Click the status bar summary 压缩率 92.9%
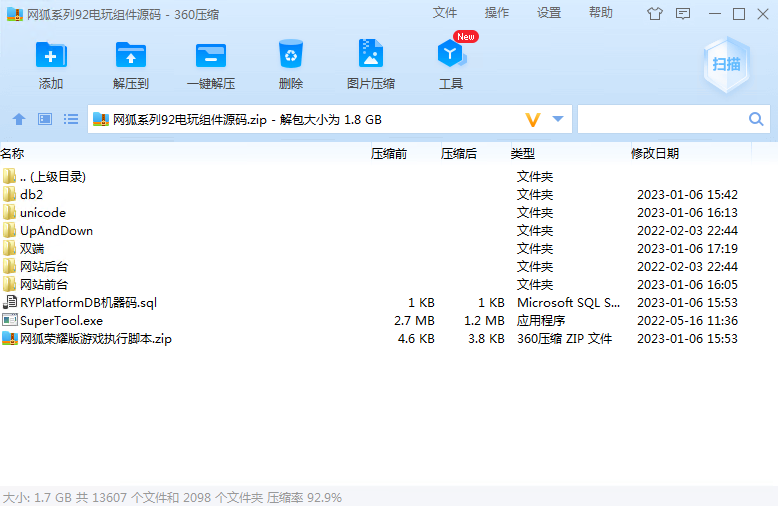The width and height of the screenshot is (778, 506). 304,497
